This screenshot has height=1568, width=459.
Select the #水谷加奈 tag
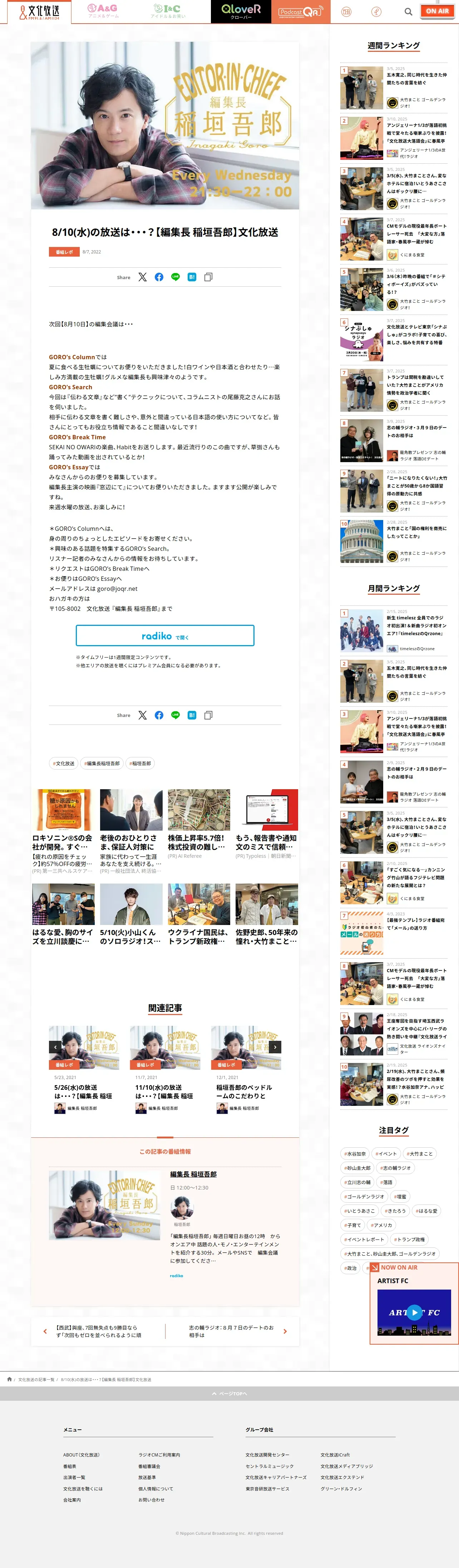[355, 1153]
